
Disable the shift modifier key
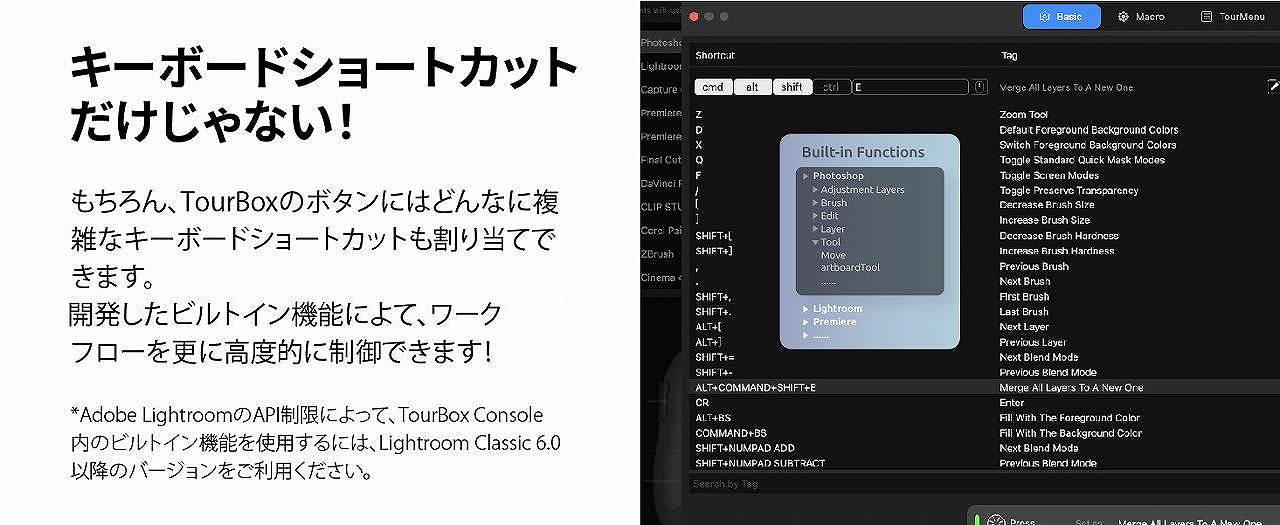(x=791, y=87)
